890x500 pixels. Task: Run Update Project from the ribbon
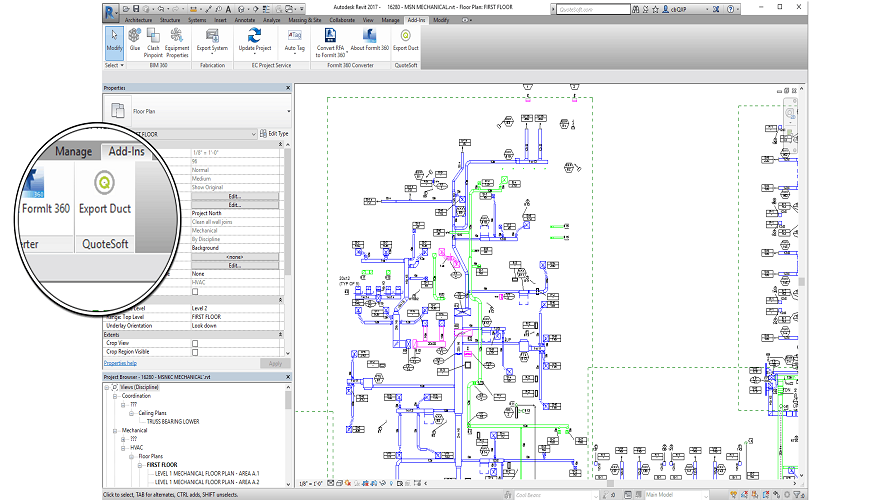coord(255,40)
